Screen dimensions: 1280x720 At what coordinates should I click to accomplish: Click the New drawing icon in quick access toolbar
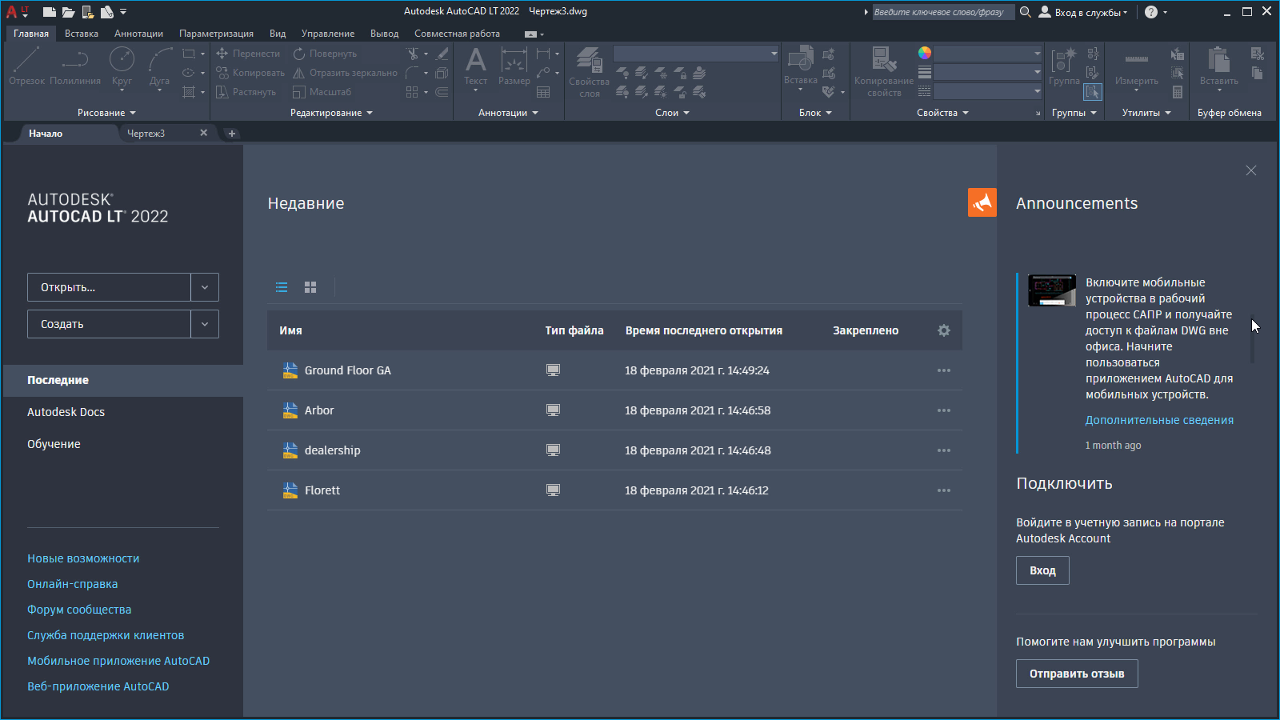click(49, 12)
